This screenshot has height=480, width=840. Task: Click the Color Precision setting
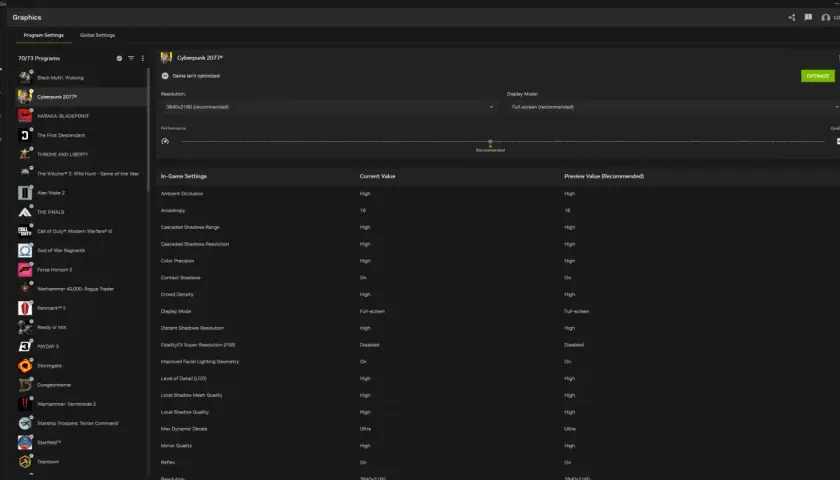(x=177, y=261)
